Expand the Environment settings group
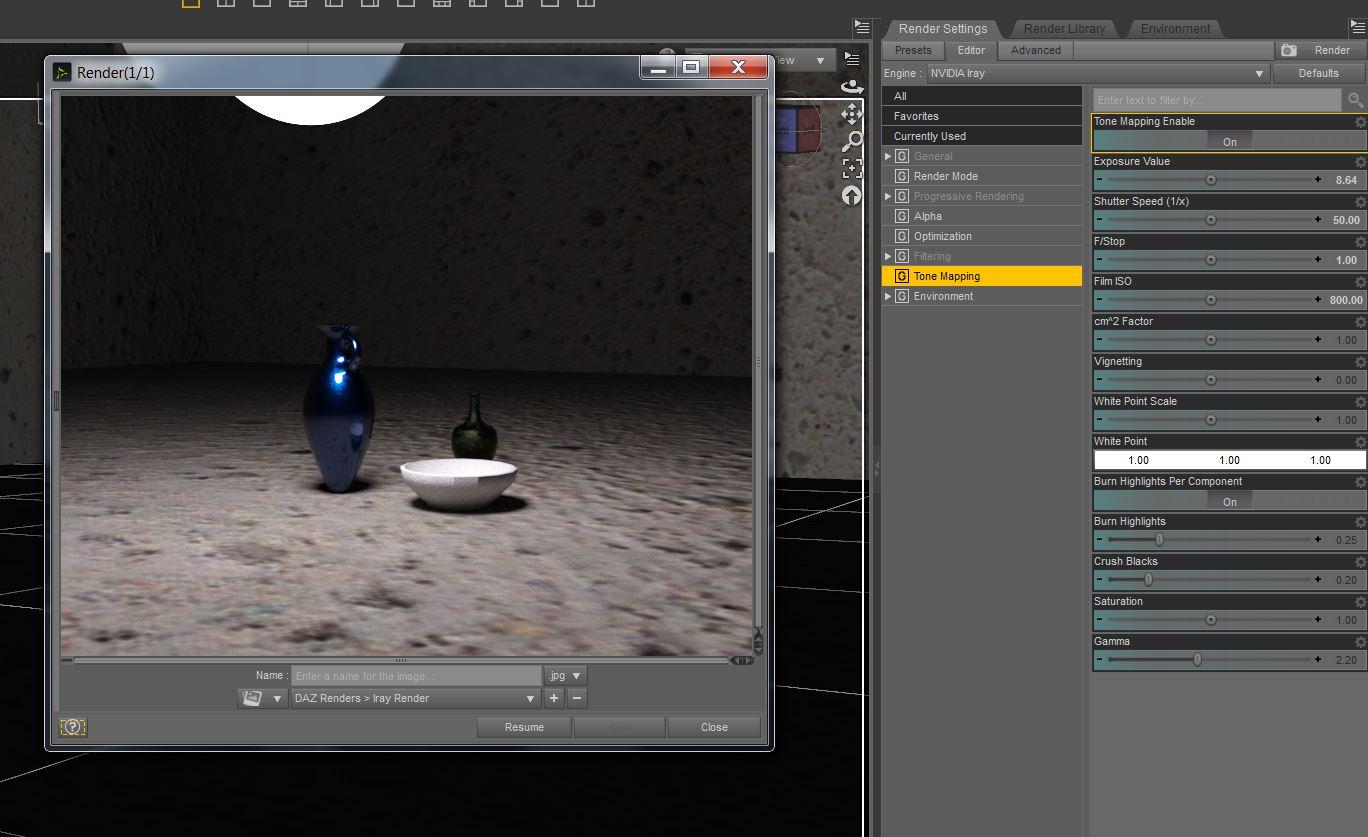Screen dimensions: 1368x837 pyautogui.click(x=888, y=296)
